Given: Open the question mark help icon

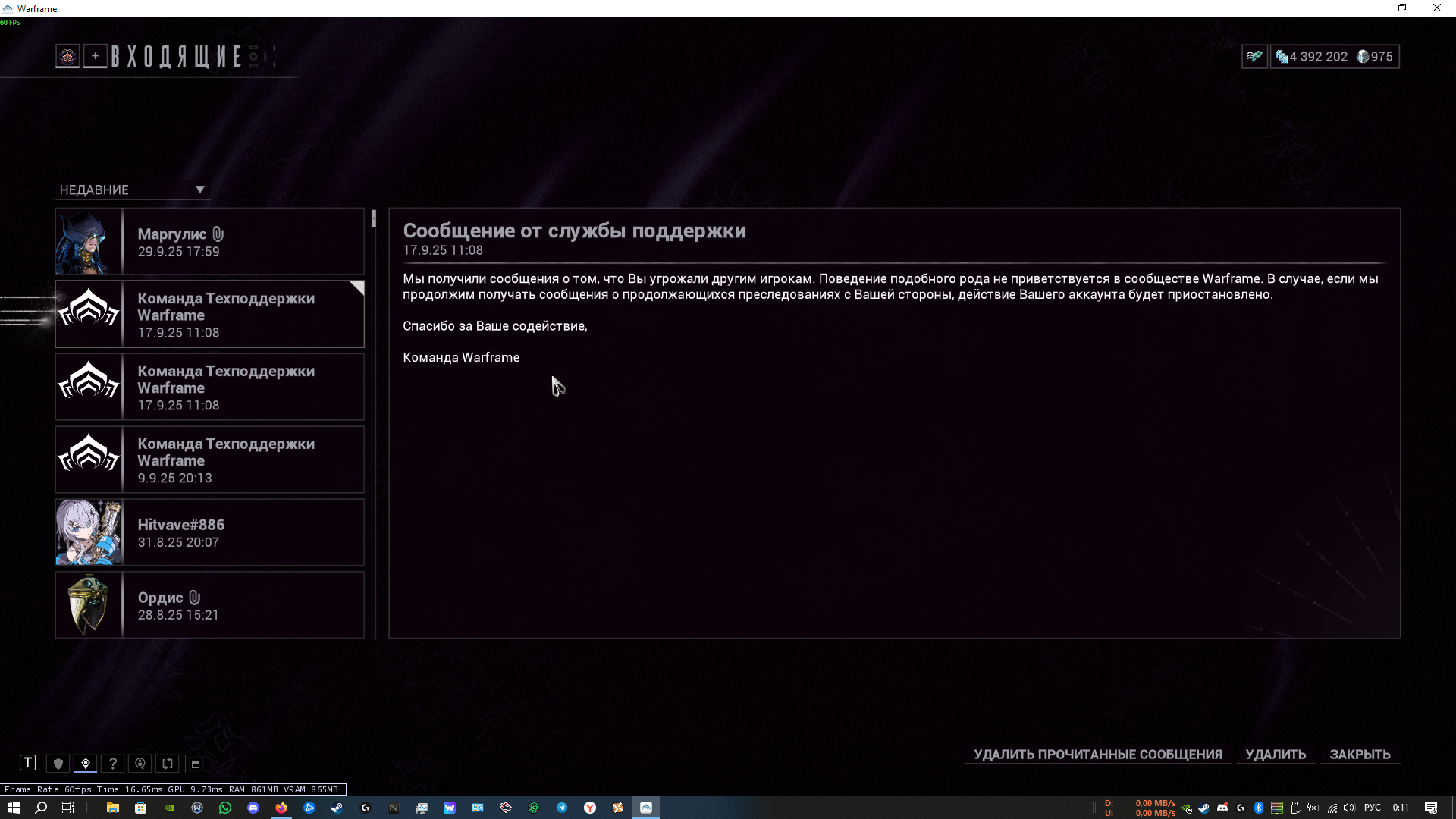Looking at the screenshot, I should (x=113, y=764).
